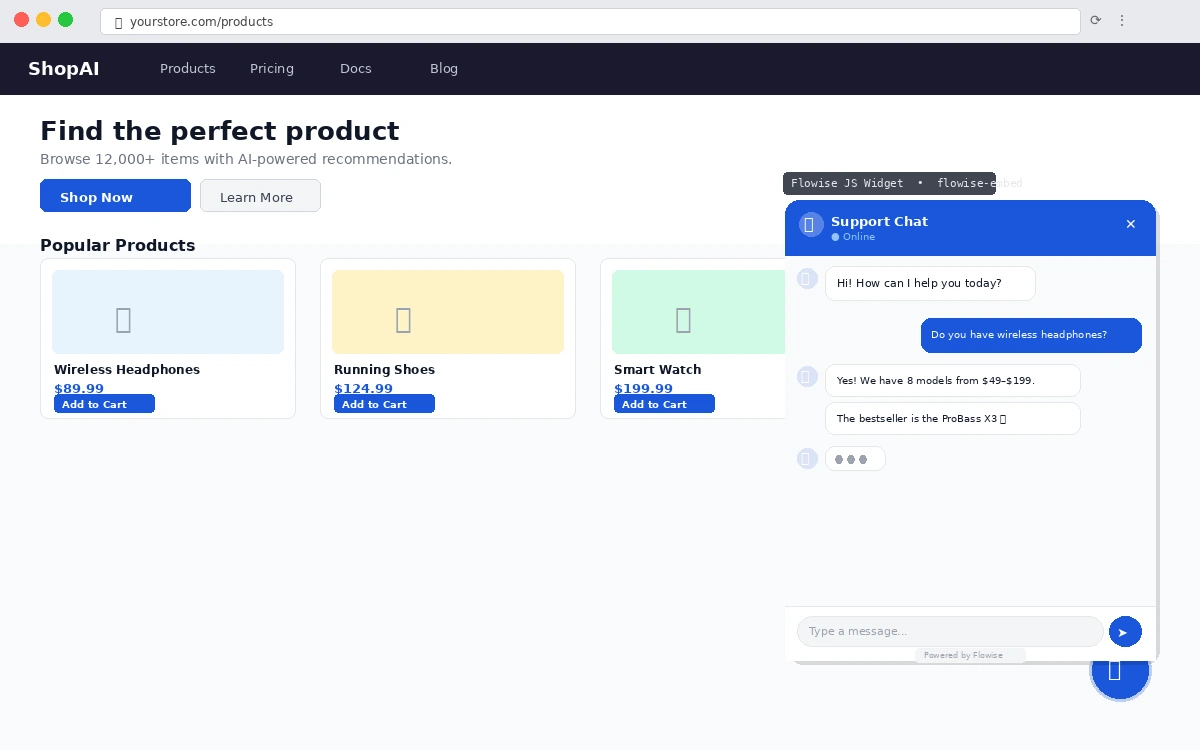The width and height of the screenshot is (1200, 750).
Task: Open the Powered by Flowise link
Action: tap(963, 655)
